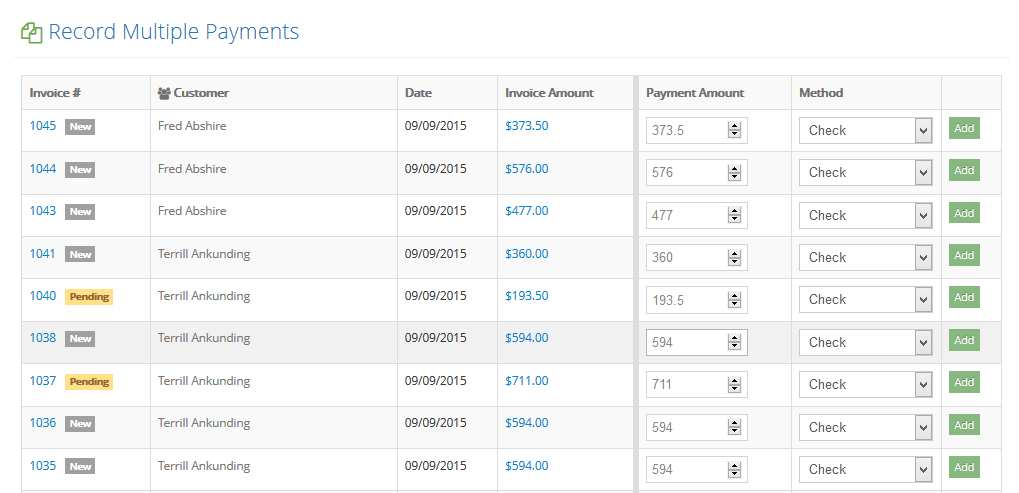The height and width of the screenshot is (493, 1019).
Task: Click the Pending badge on invoice 1040
Action: tap(89, 297)
